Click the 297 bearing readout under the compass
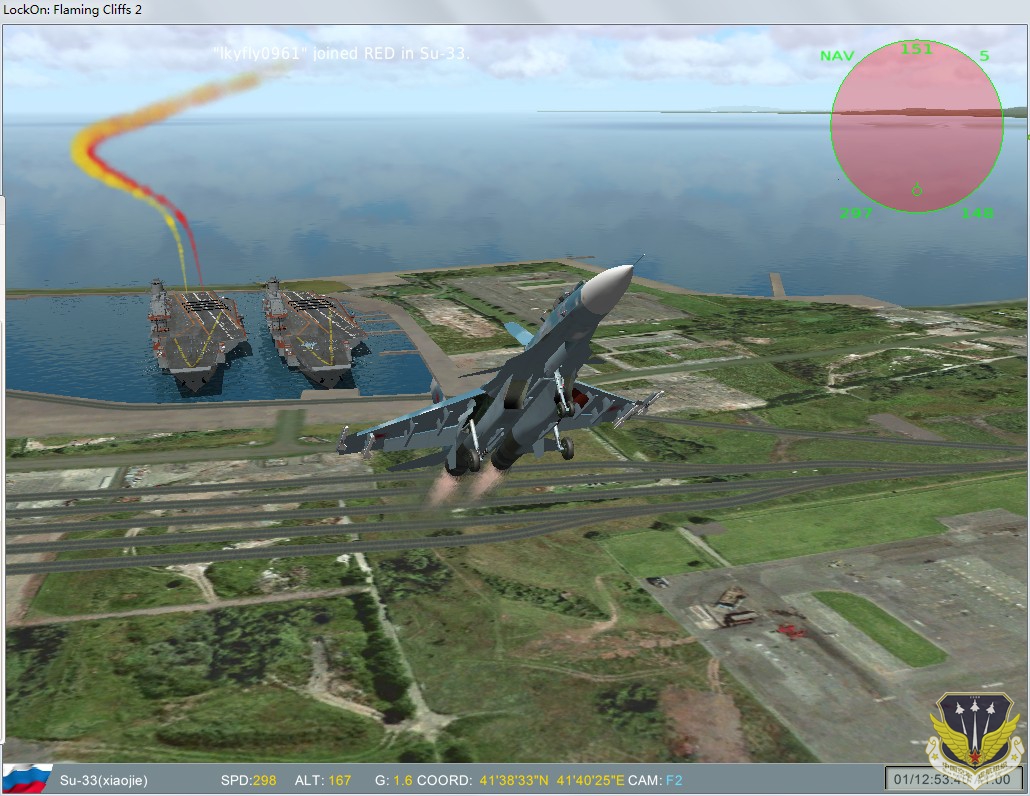 click(x=856, y=213)
